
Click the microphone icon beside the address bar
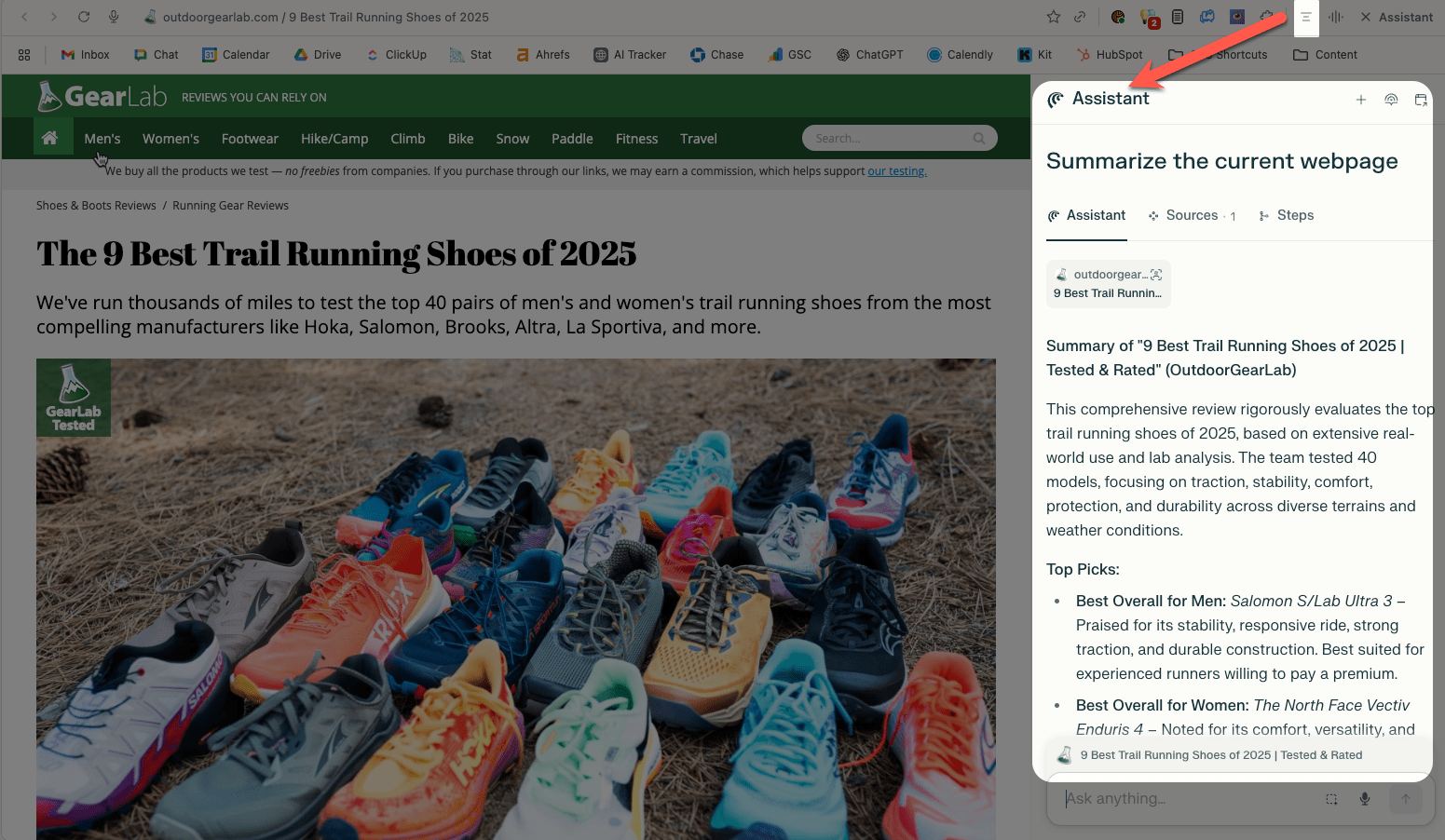[114, 17]
